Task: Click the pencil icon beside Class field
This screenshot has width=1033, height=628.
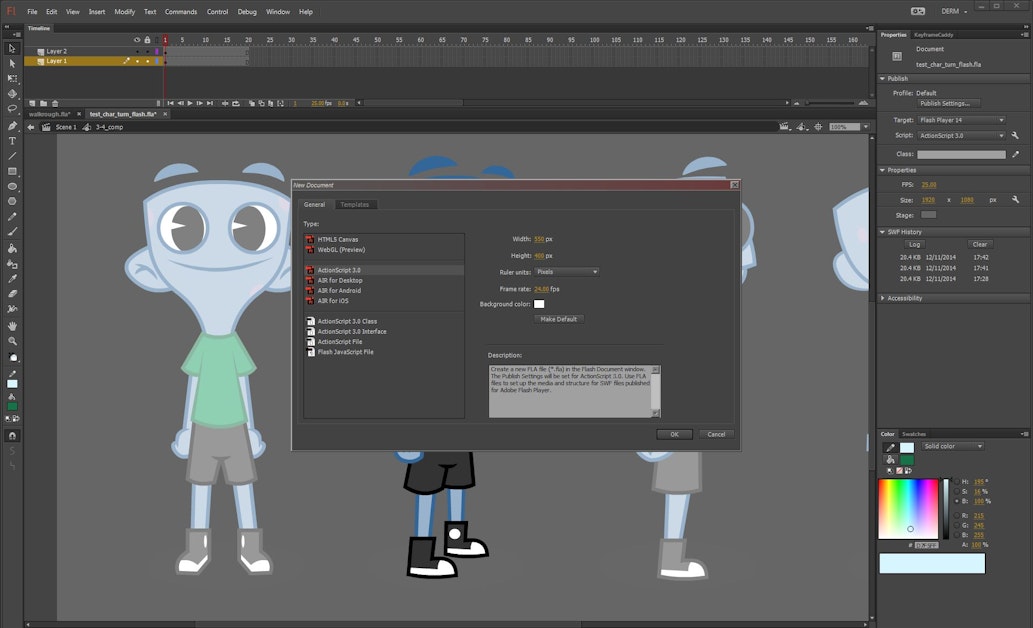Action: pyautogui.click(x=1015, y=155)
